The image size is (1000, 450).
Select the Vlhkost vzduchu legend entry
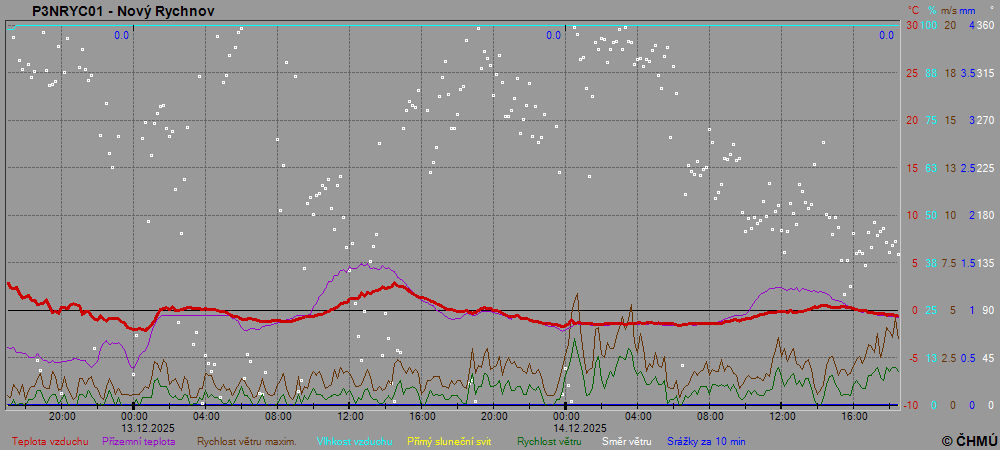tap(354, 441)
